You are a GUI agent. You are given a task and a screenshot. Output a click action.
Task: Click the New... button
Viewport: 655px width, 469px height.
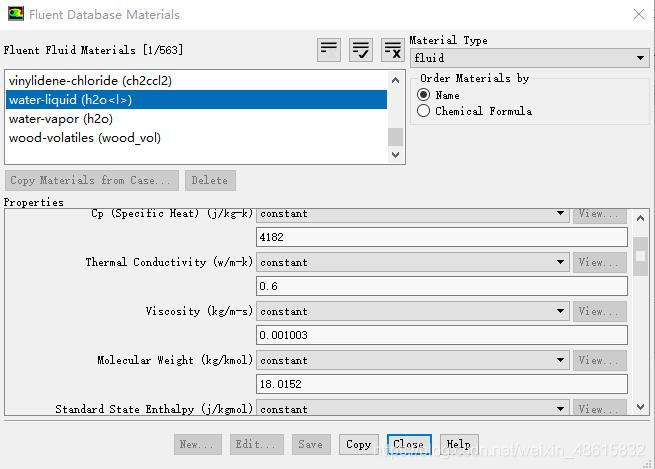(198, 444)
